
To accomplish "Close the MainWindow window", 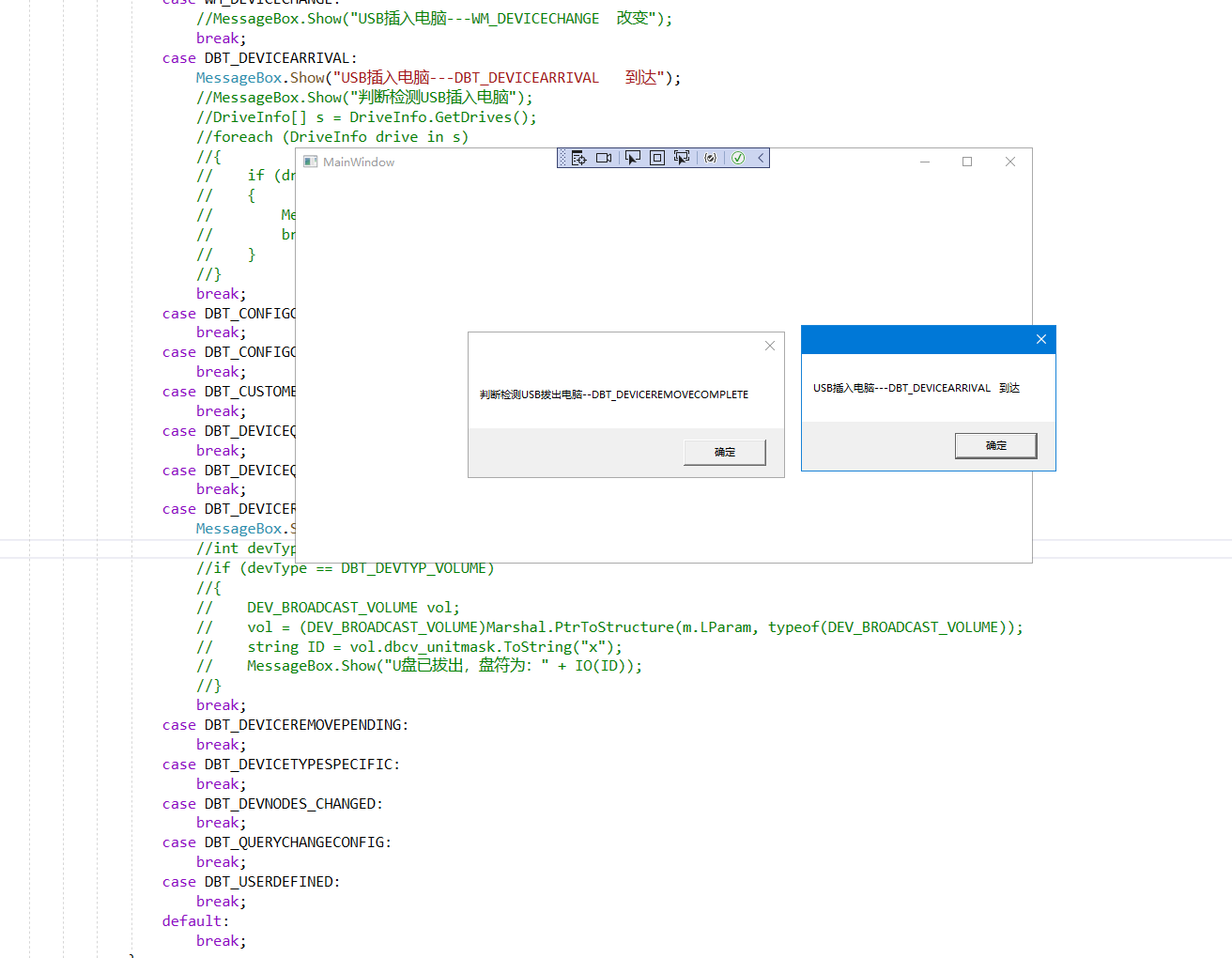I will coord(1010,162).
